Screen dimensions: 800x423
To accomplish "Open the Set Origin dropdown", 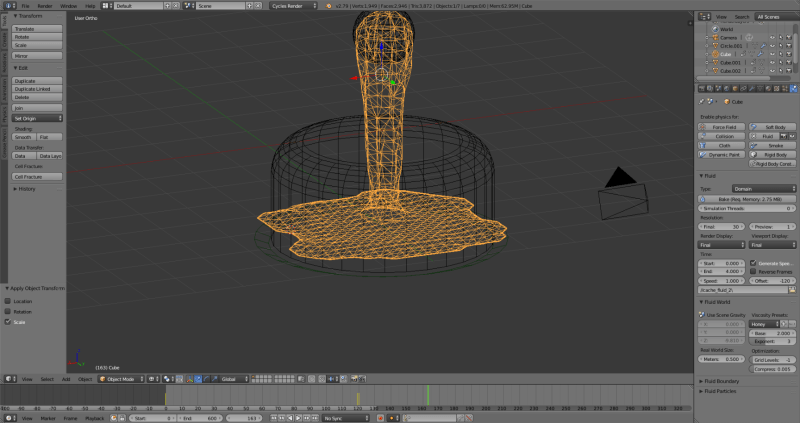I will point(37,118).
